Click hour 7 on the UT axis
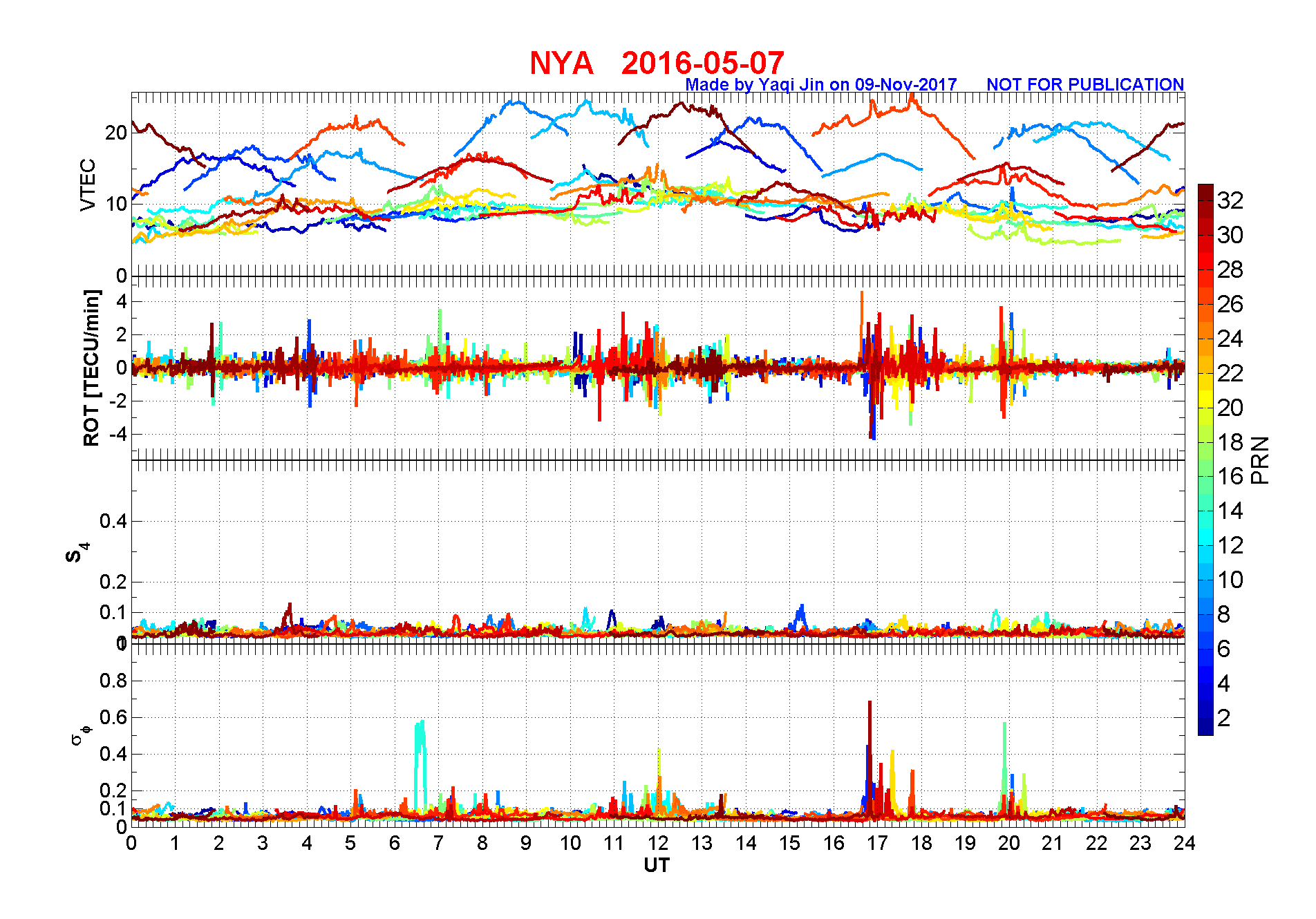The height and width of the screenshot is (919, 1316). (x=439, y=843)
